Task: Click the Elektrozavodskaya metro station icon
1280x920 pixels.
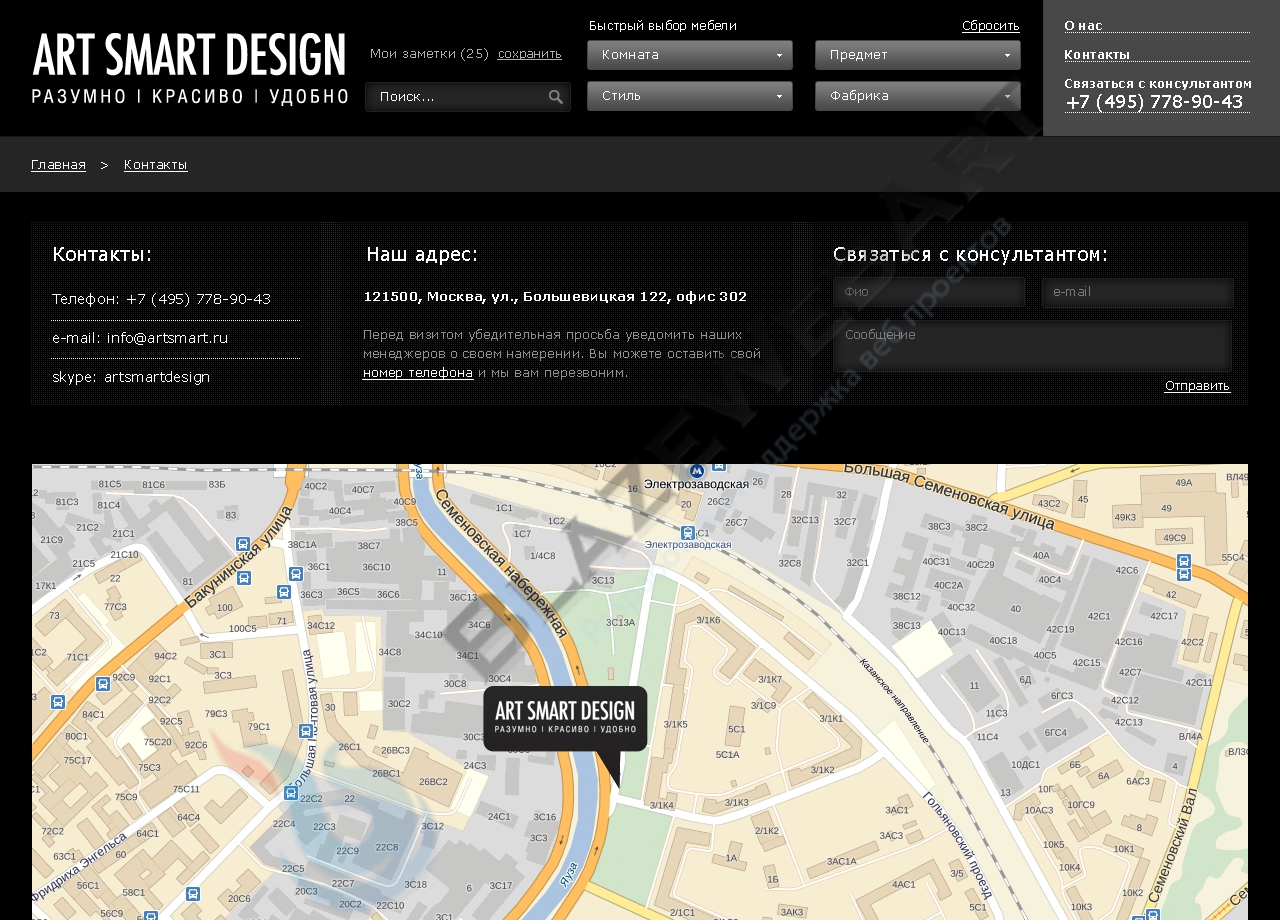Action: [x=697, y=470]
